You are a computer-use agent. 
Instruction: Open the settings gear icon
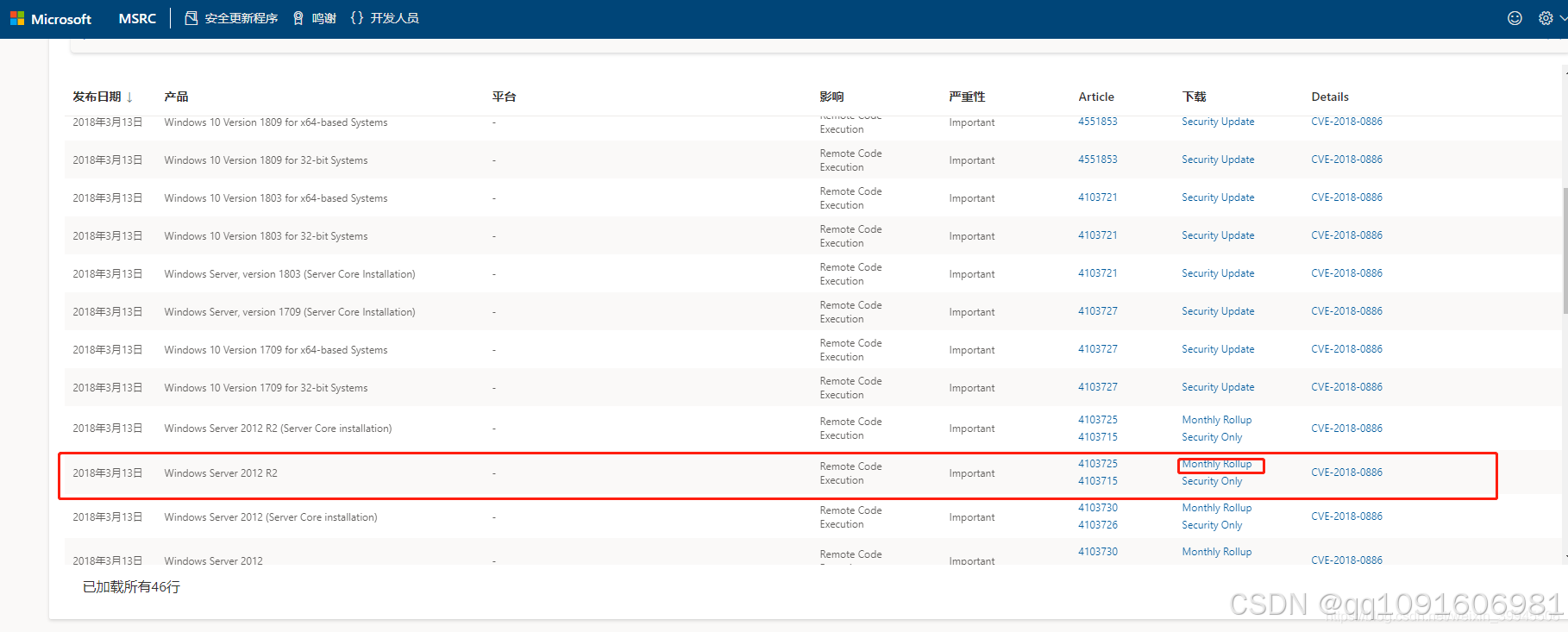pos(1546,18)
